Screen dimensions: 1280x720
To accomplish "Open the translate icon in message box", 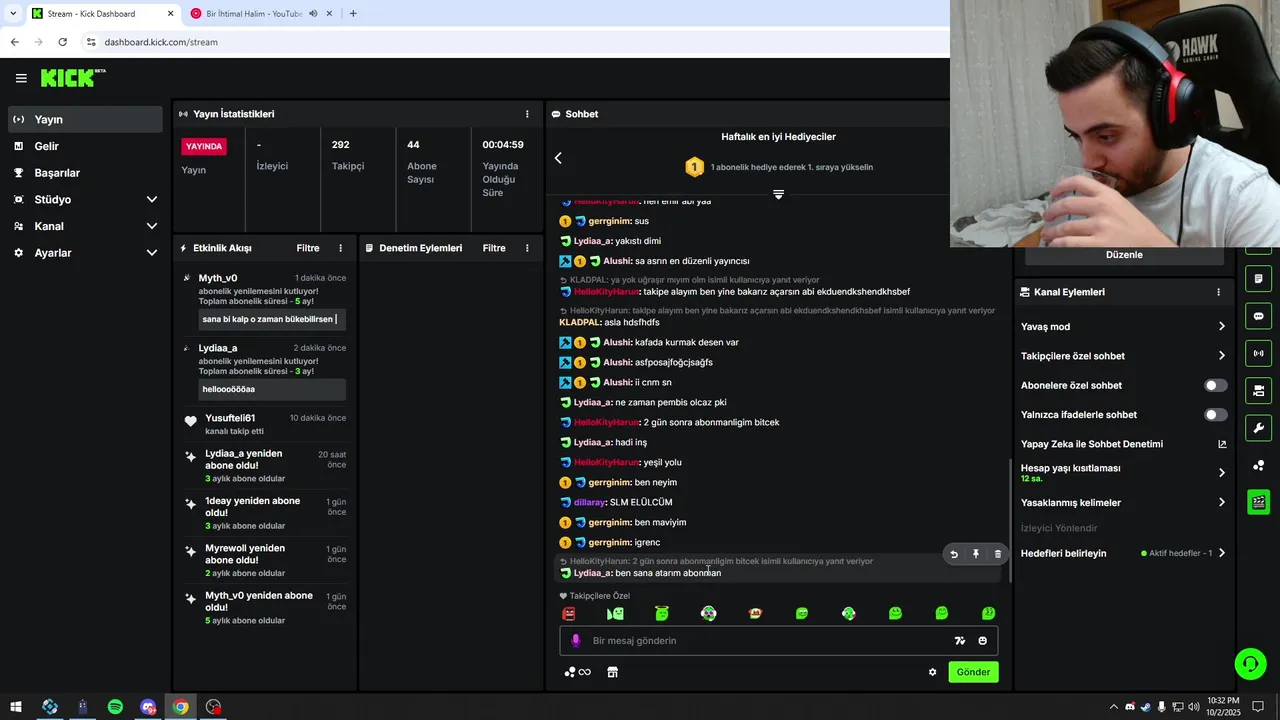I will pyautogui.click(x=960, y=641).
